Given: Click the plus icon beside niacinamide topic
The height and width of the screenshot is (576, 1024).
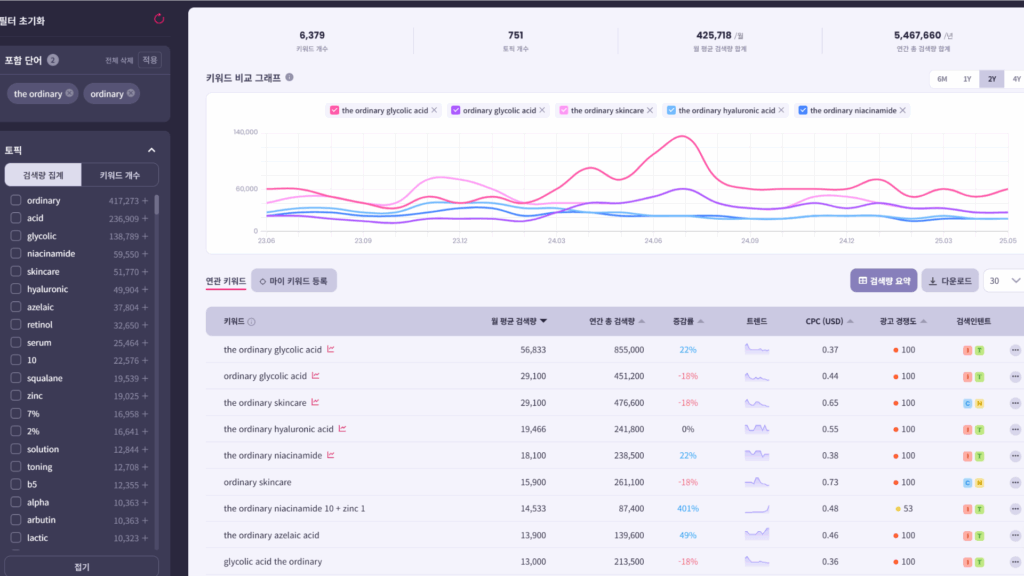Looking at the screenshot, I should (x=145, y=254).
